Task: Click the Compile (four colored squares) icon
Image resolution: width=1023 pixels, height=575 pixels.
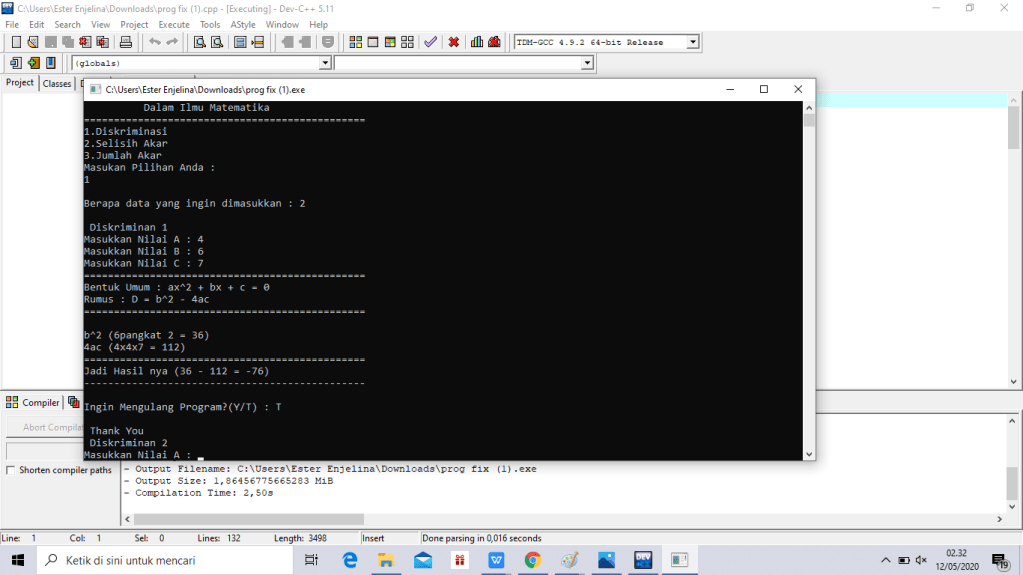Action: [x=355, y=42]
